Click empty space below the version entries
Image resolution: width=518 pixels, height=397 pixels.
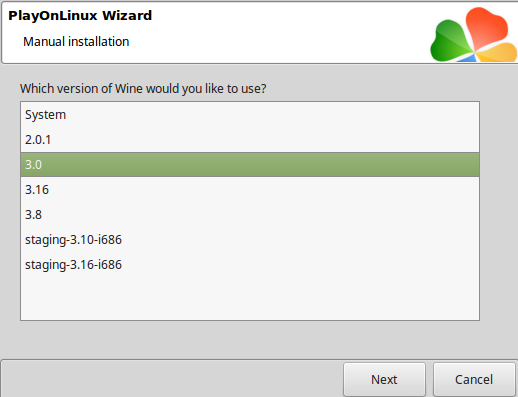coord(250,298)
